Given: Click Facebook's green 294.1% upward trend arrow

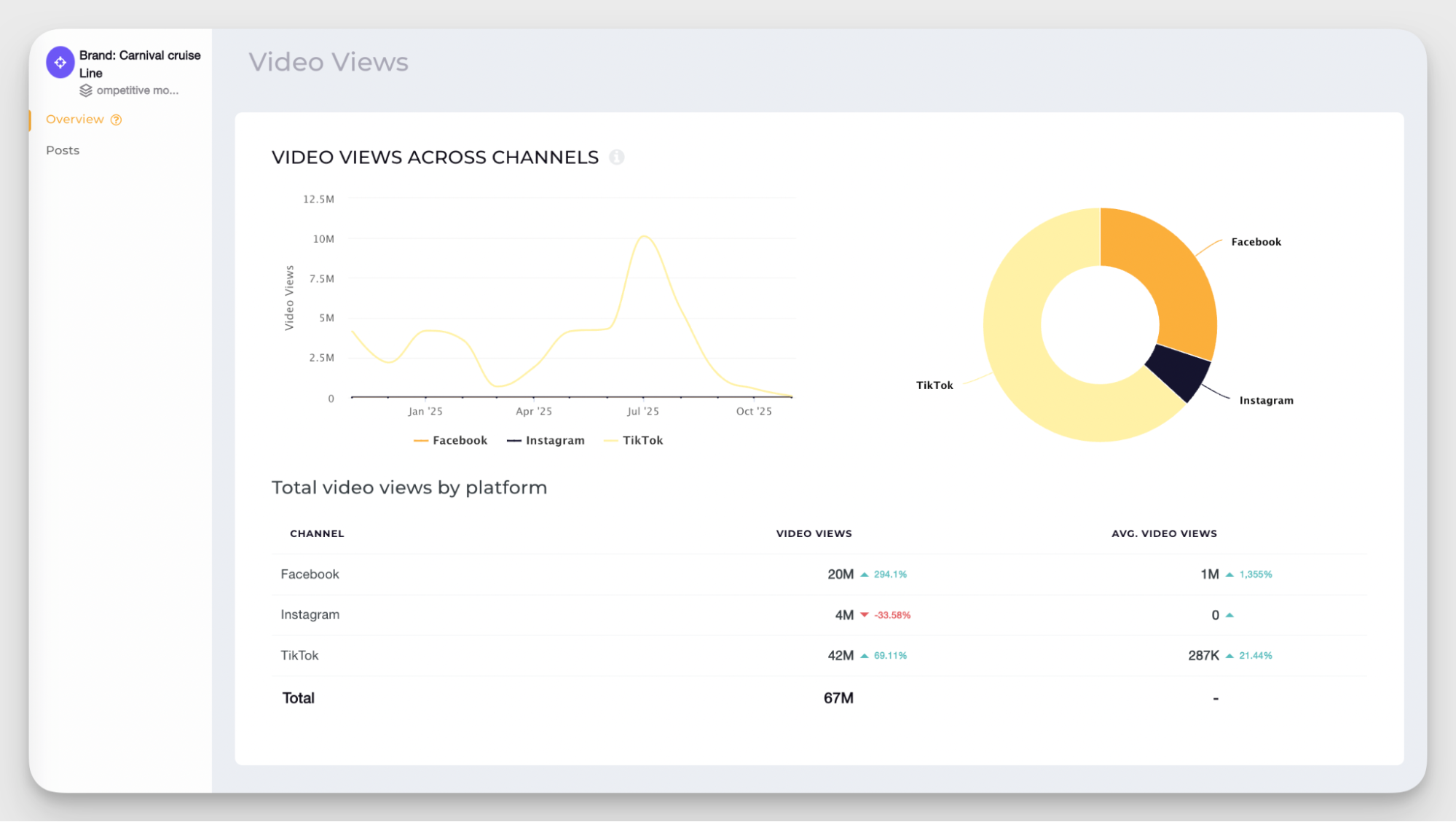Looking at the screenshot, I should pyautogui.click(x=864, y=574).
